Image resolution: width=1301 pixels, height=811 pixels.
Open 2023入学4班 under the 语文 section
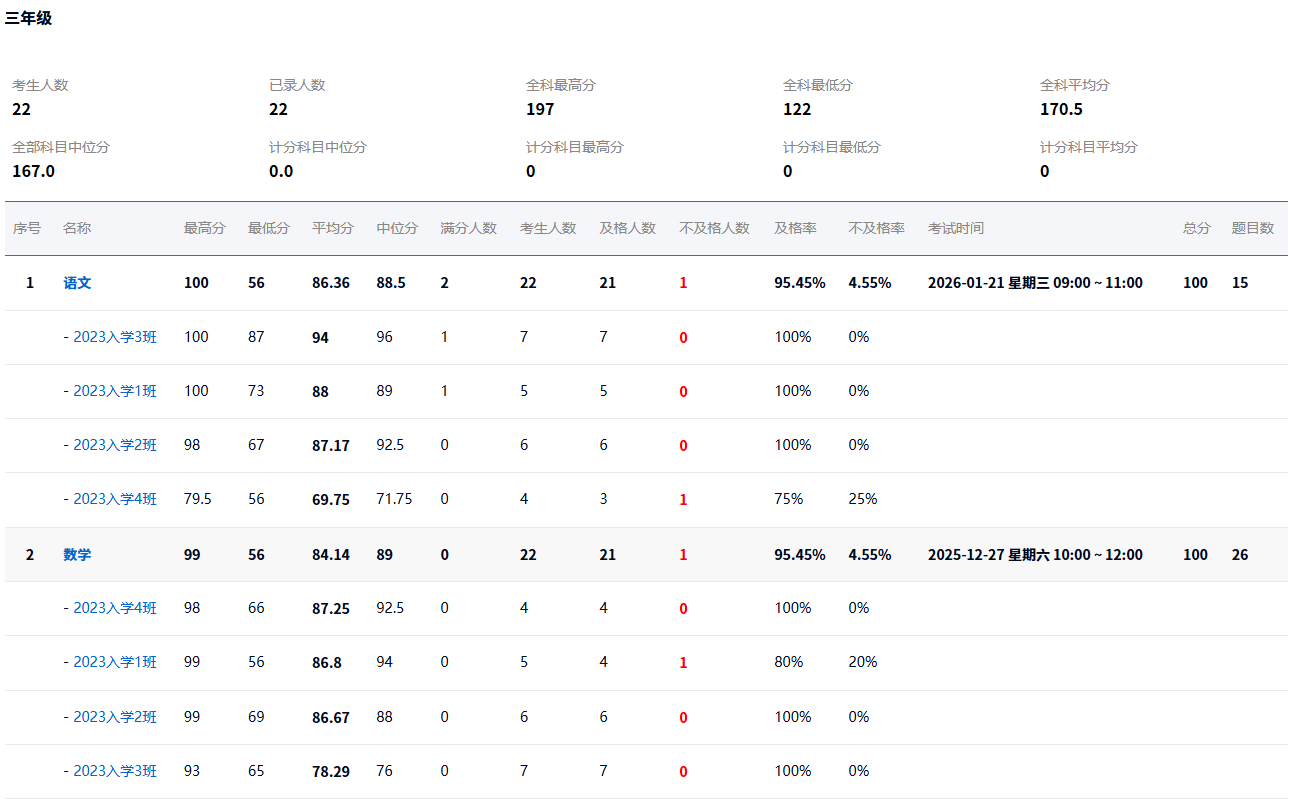[x=114, y=499]
